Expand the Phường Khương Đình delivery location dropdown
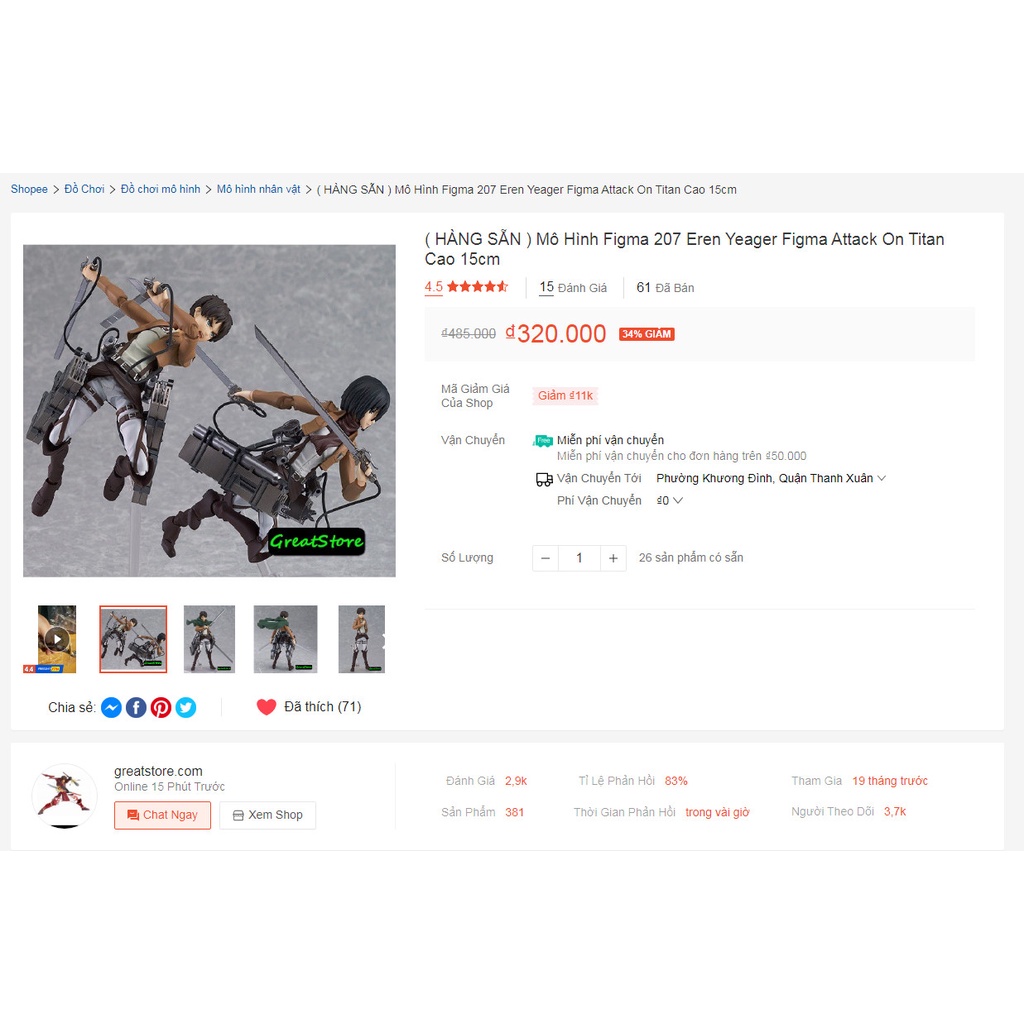The image size is (1024, 1024). pyautogui.click(x=771, y=478)
